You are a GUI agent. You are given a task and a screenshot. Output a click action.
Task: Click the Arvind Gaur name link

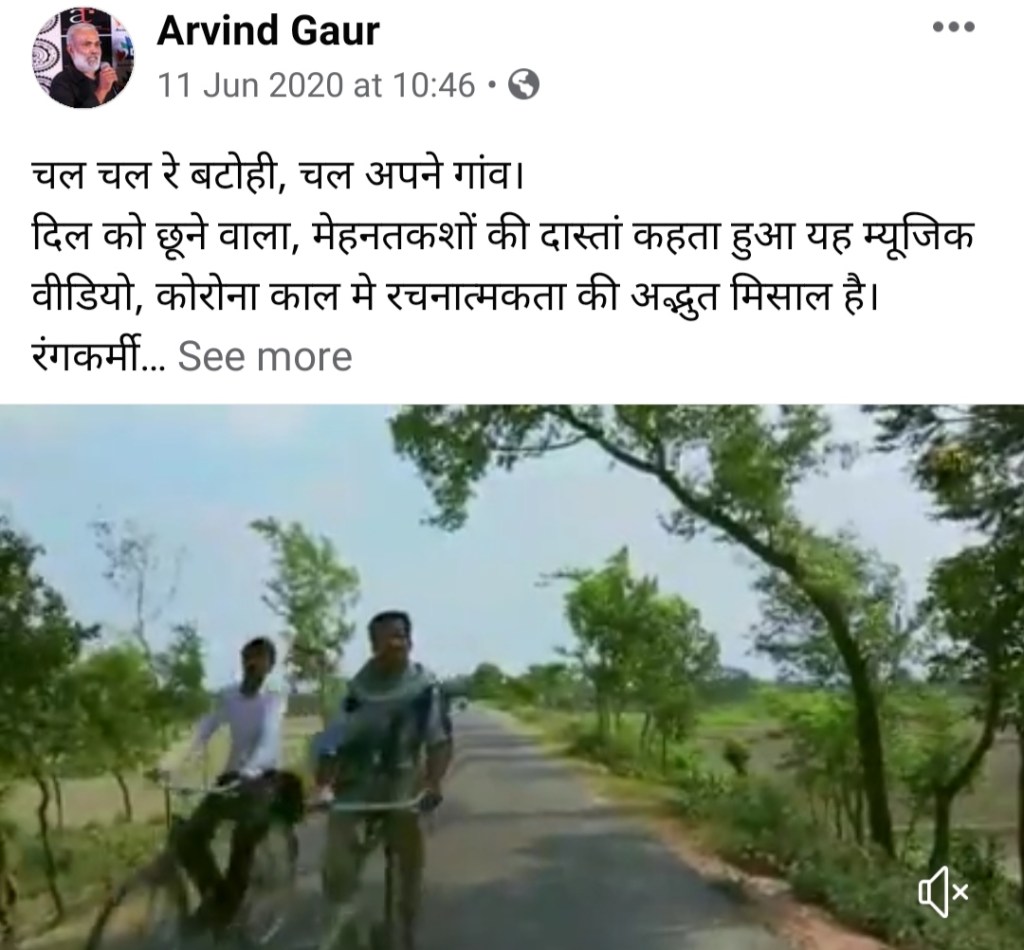pyautogui.click(x=268, y=30)
